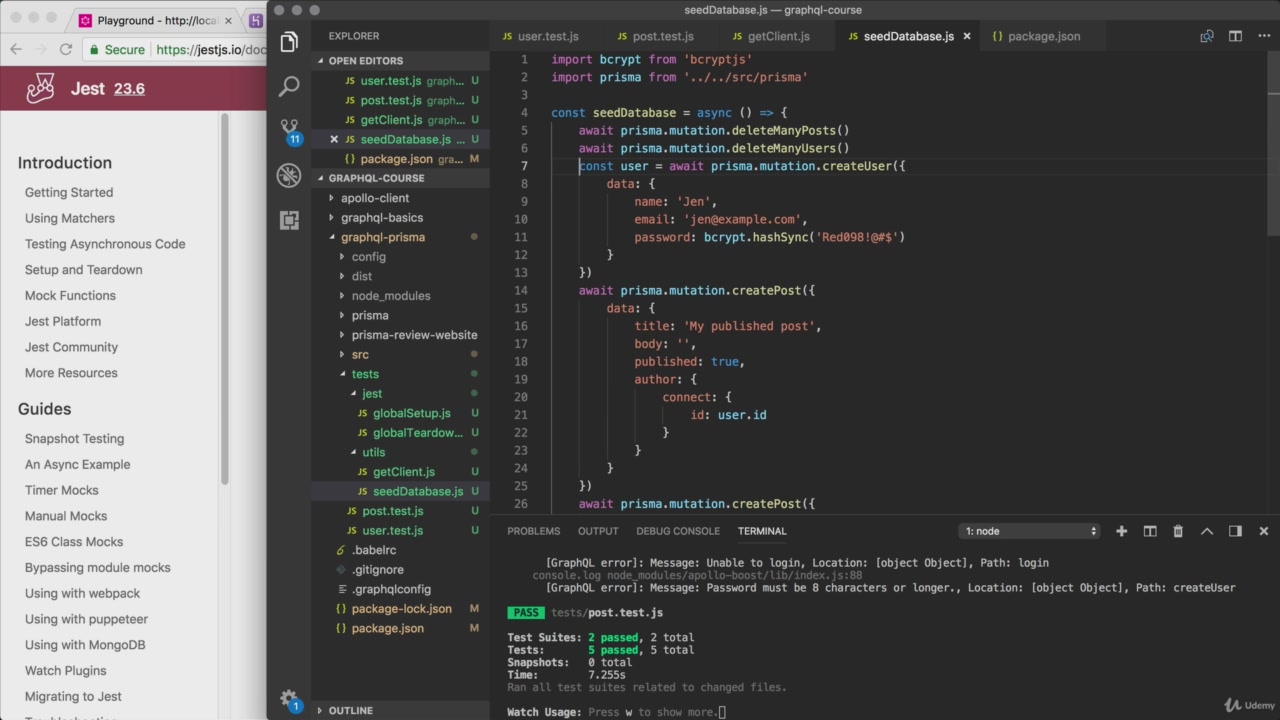This screenshot has height=720, width=1280.
Task: Open the Explorer view in activity bar
Action: (289, 42)
